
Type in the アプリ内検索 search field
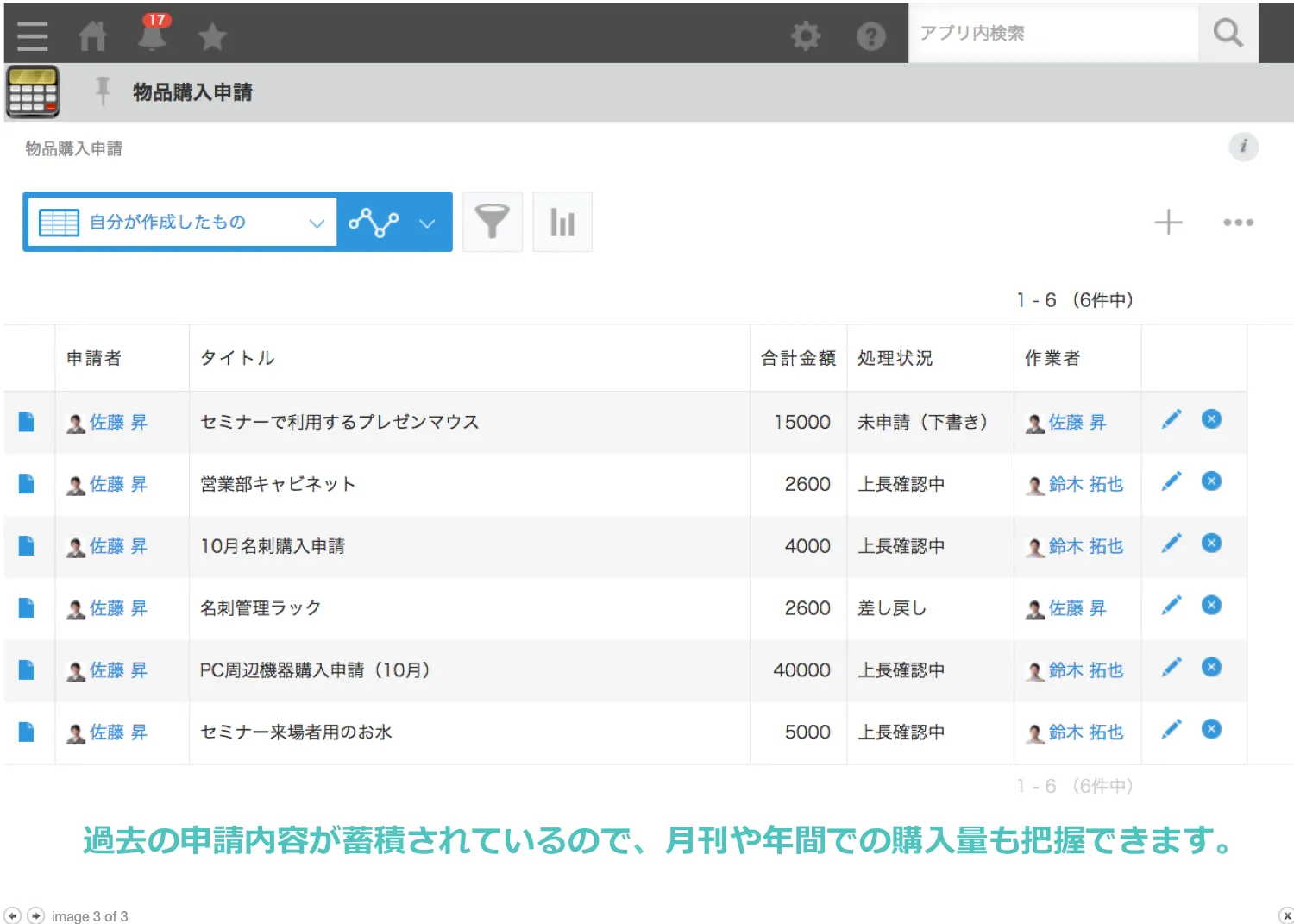pos(1052,33)
